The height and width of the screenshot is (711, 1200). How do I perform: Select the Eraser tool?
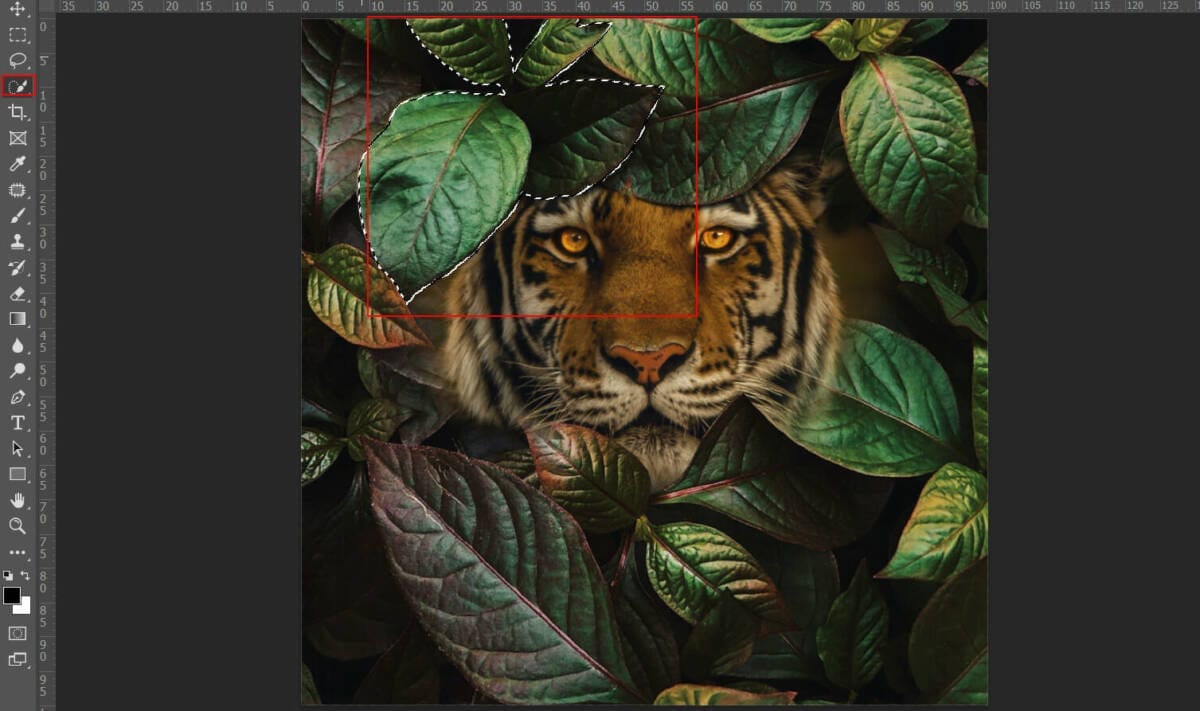coord(17,294)
